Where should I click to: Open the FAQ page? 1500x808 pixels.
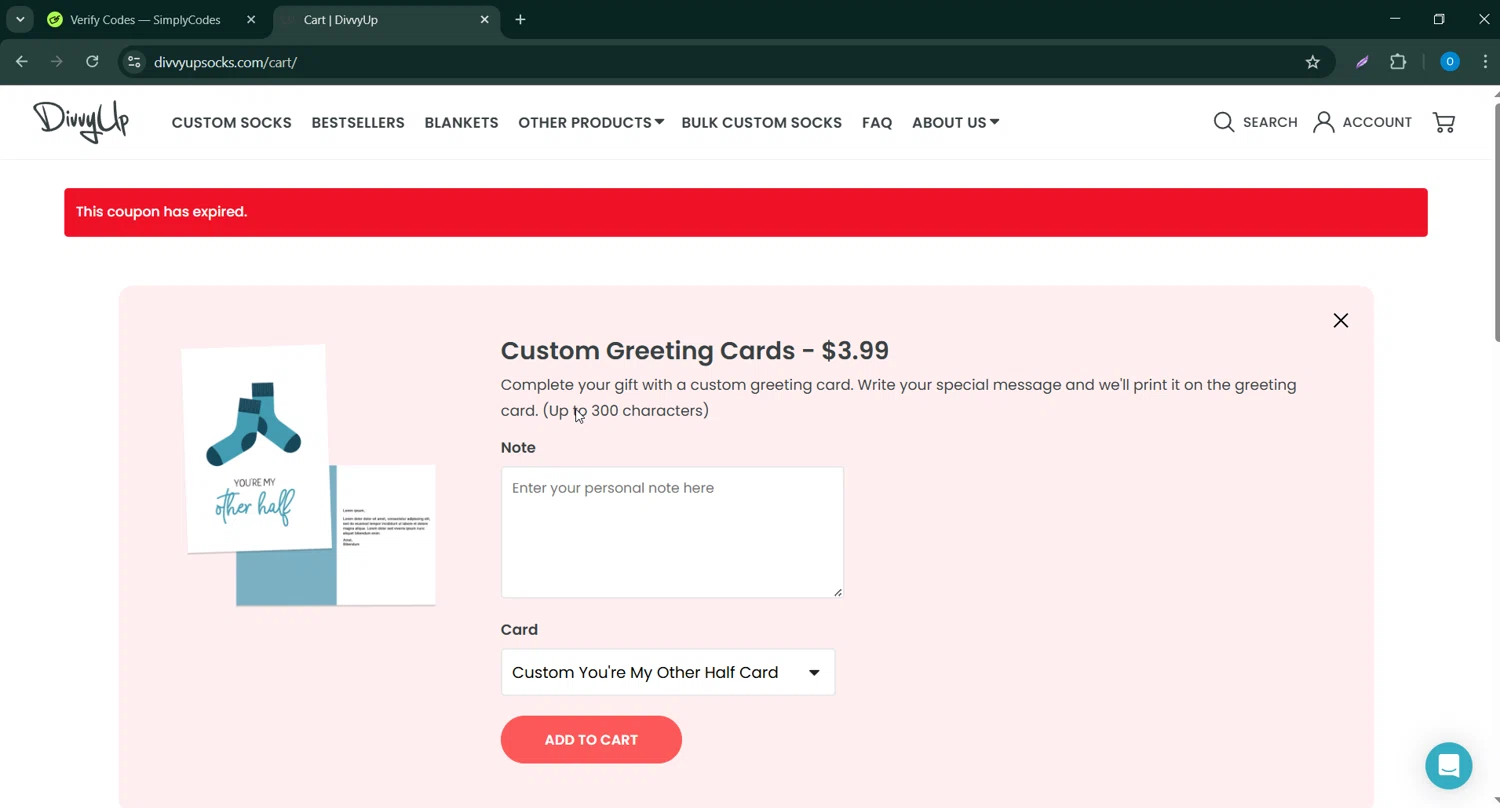(x=877, y=122)
